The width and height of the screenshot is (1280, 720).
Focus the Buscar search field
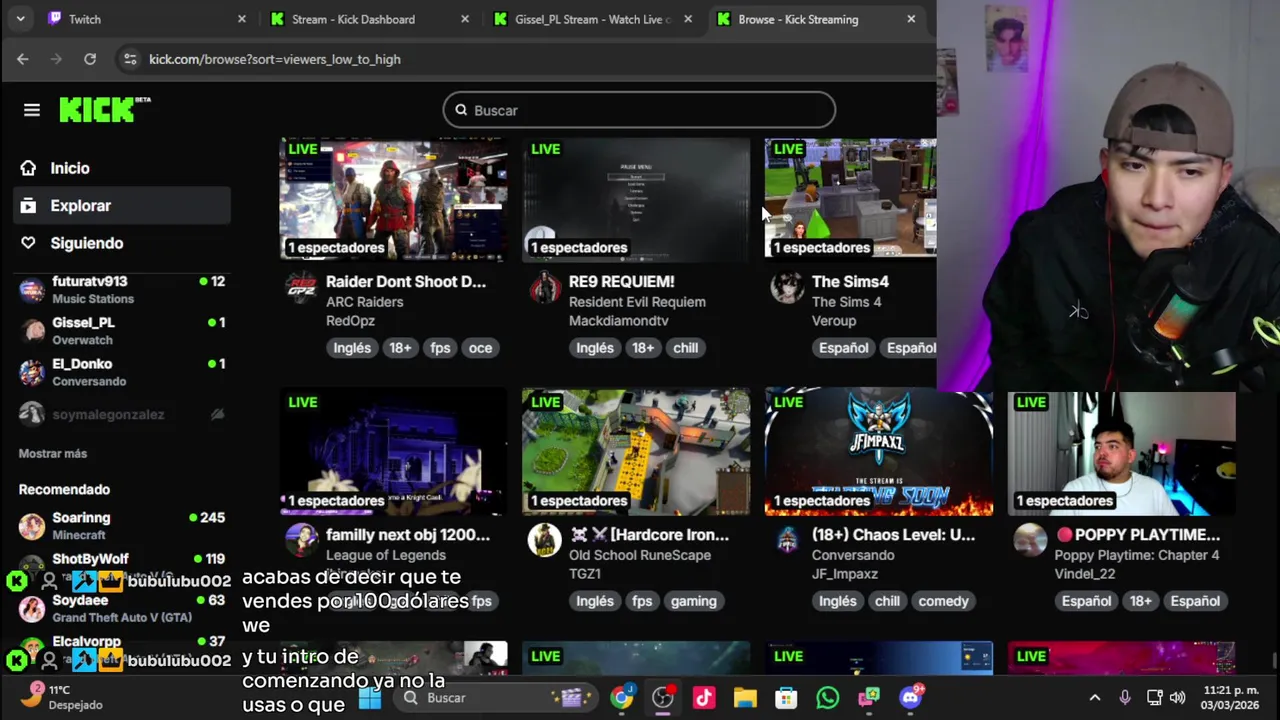click(639, 110)
